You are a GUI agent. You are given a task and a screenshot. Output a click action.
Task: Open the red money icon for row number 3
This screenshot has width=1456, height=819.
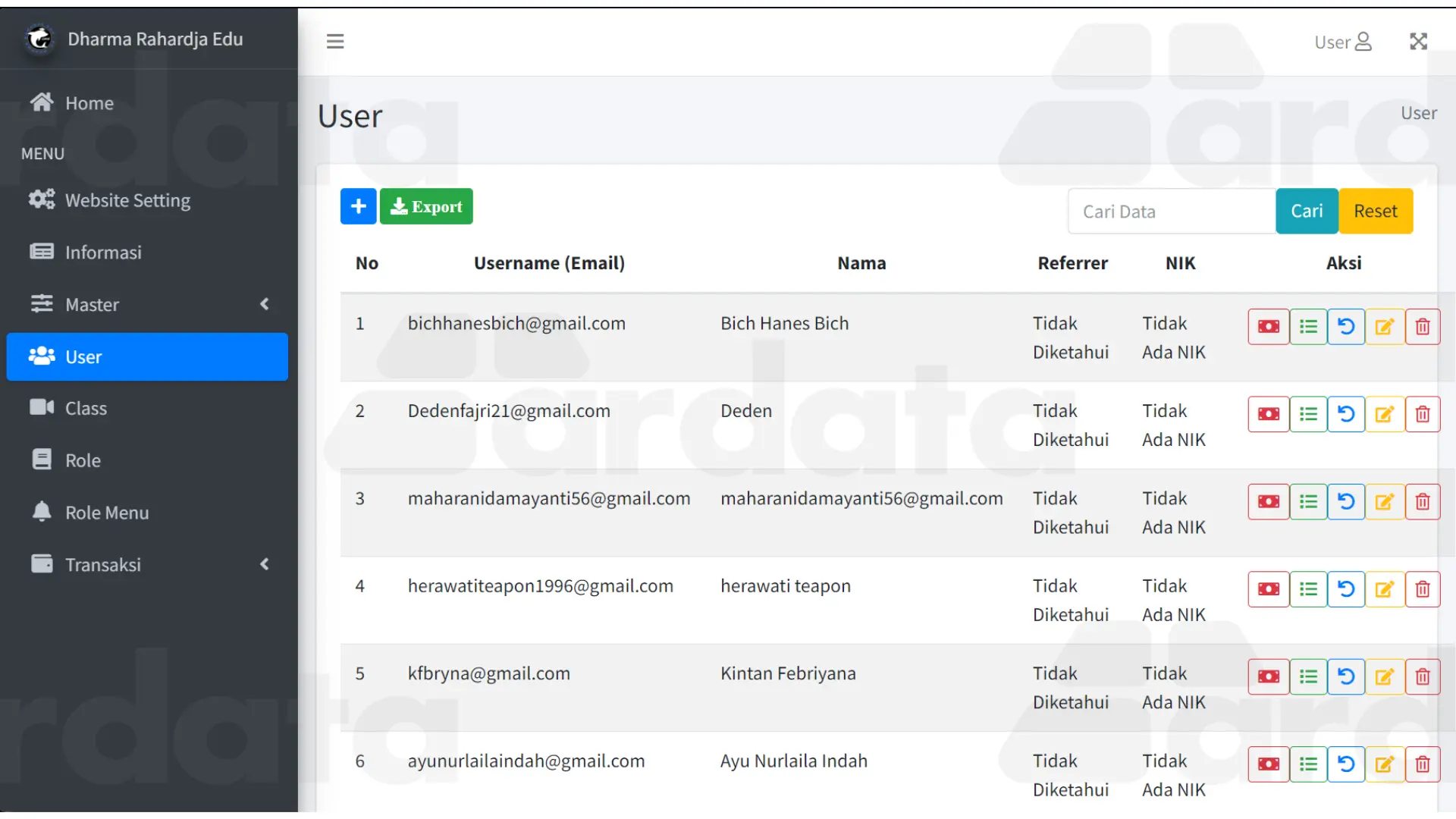(x=1269, y=502)
